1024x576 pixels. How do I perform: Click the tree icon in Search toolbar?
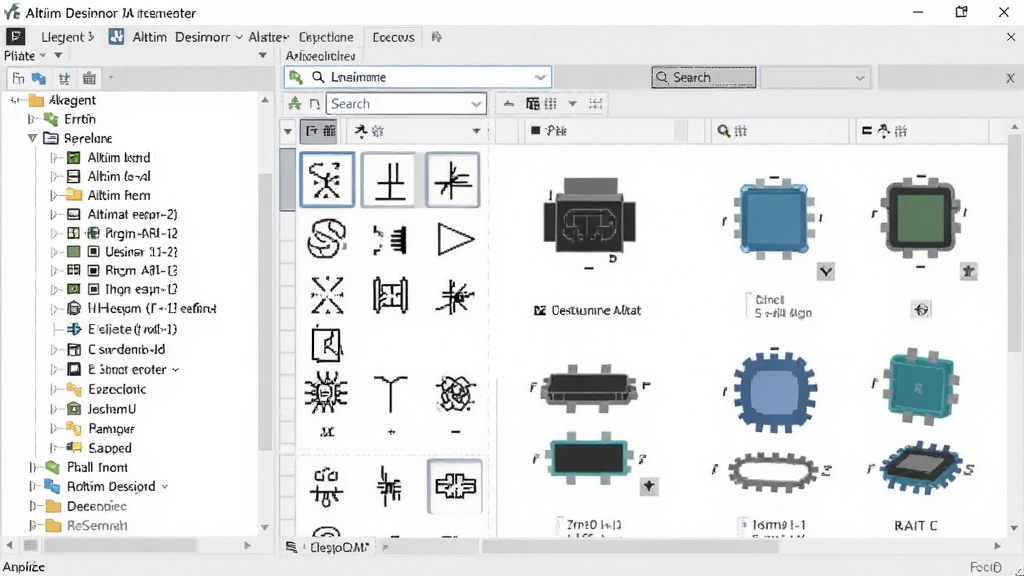tap(295, 104)
